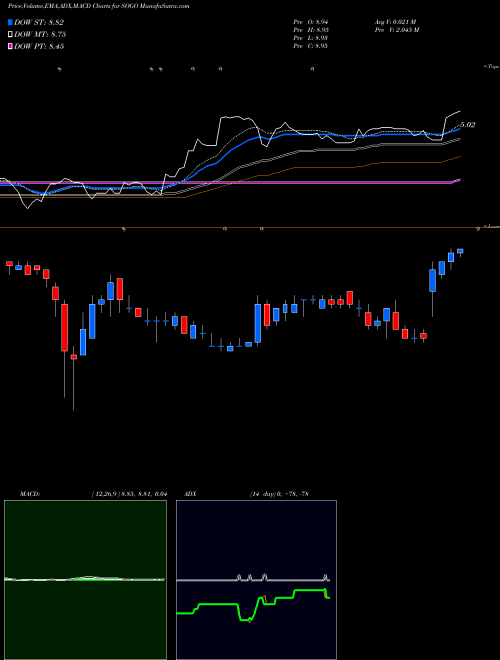Click the '<Tops' marker label
Image resolution: width=500 pixels, height=660 pixels.
point(492,67)
